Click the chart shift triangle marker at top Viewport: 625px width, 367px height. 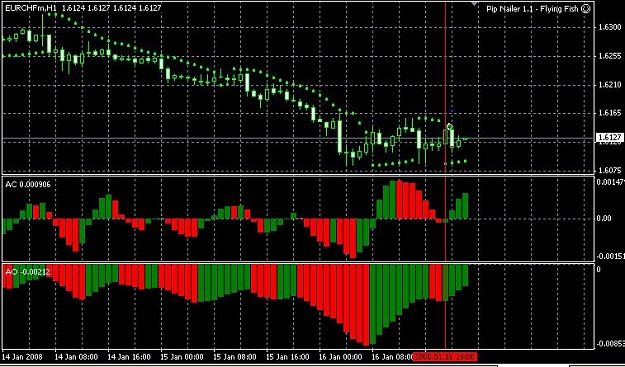474,3
